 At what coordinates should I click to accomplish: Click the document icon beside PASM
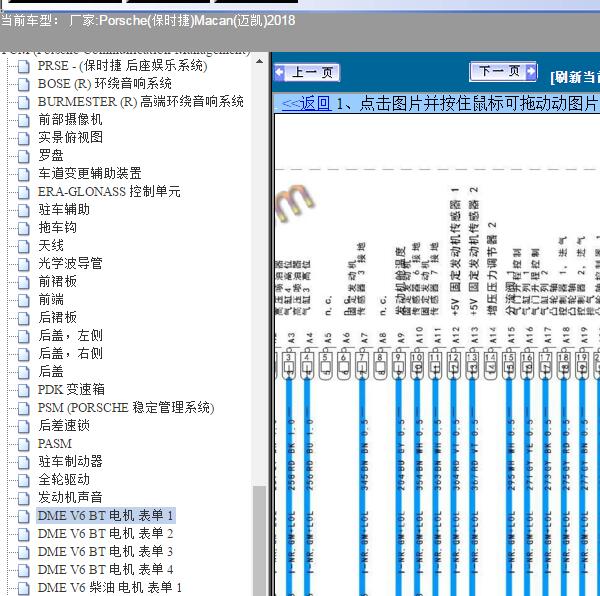click(23, 444)
